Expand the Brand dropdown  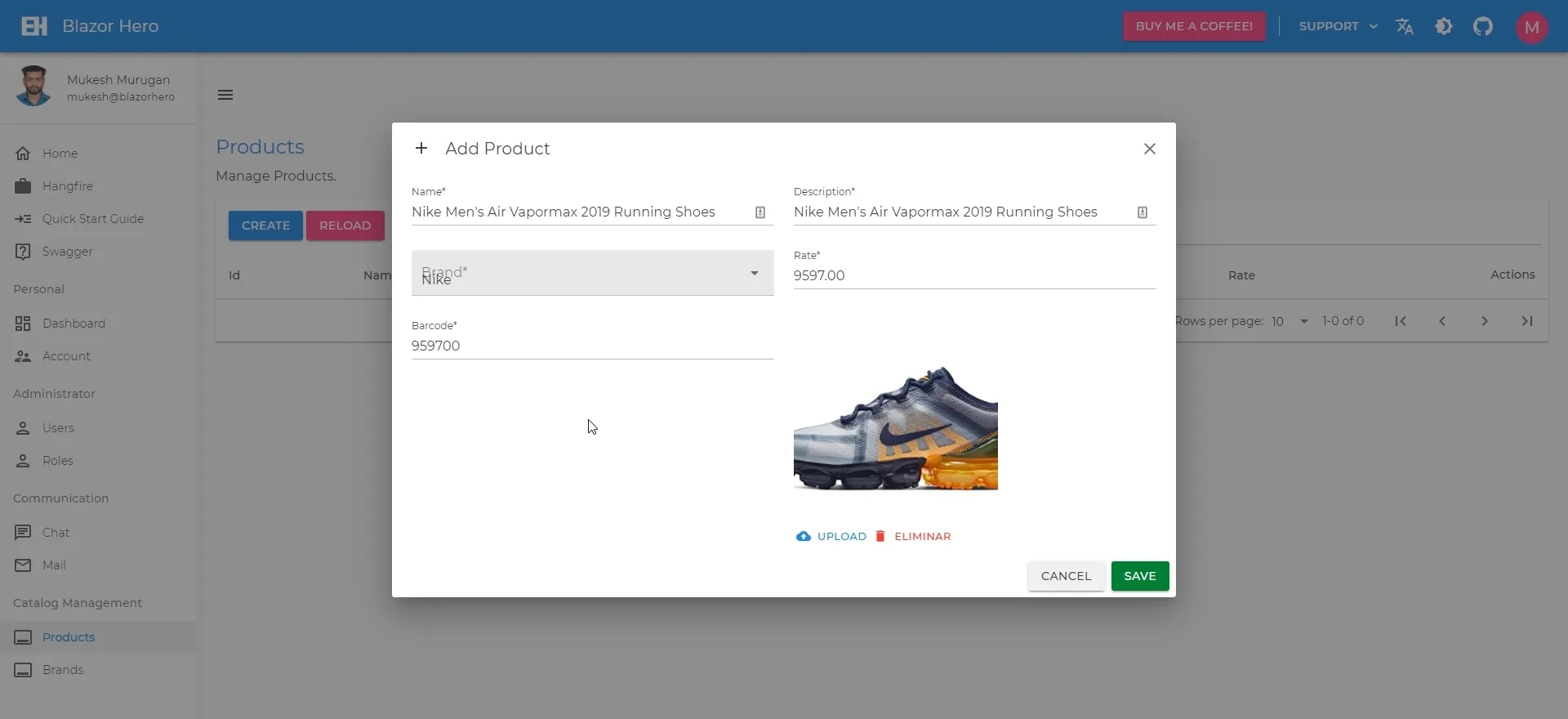pyautogui.click(x=755, y=273)
